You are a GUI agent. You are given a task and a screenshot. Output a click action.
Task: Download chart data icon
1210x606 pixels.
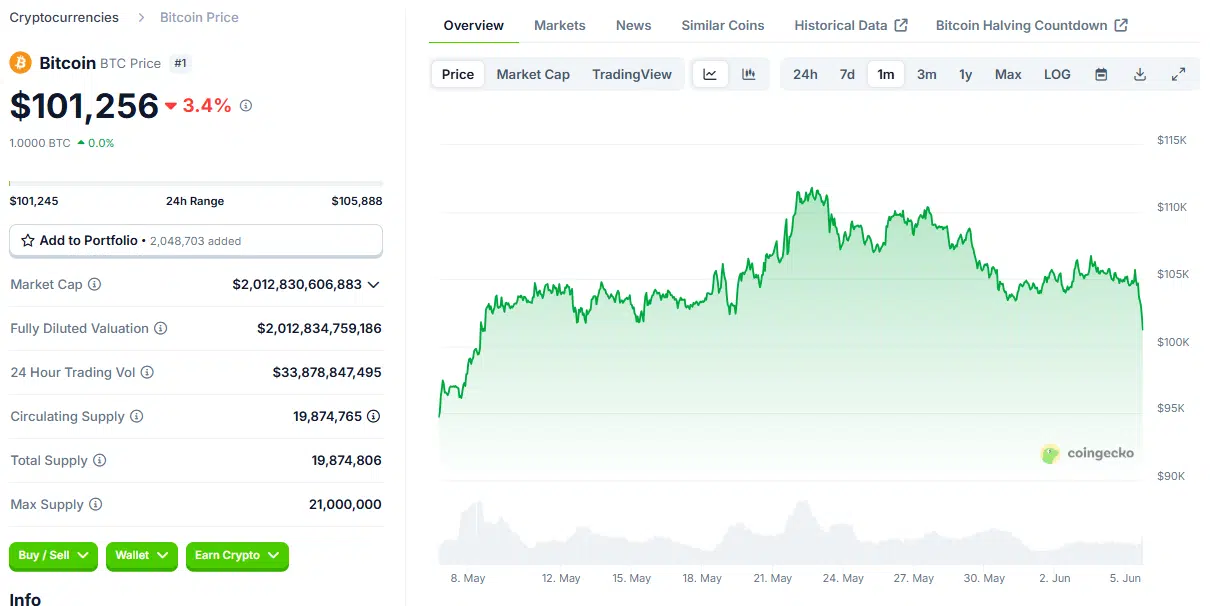(1140, 74)
